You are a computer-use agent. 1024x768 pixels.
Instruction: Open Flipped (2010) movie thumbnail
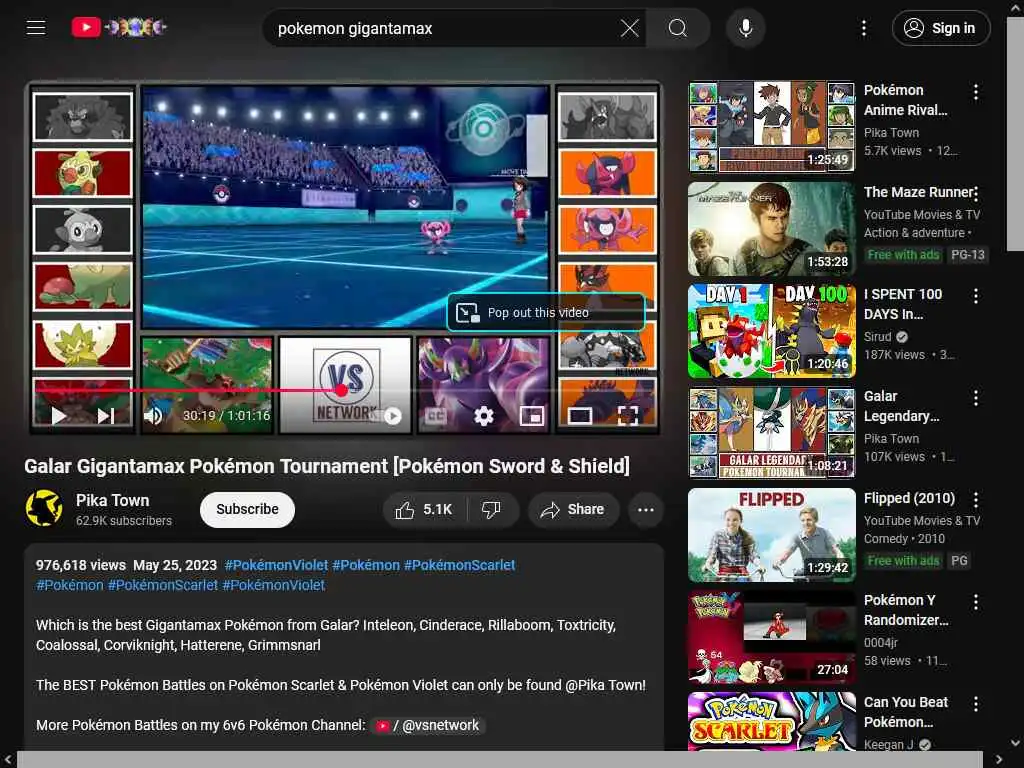(772, 534)
